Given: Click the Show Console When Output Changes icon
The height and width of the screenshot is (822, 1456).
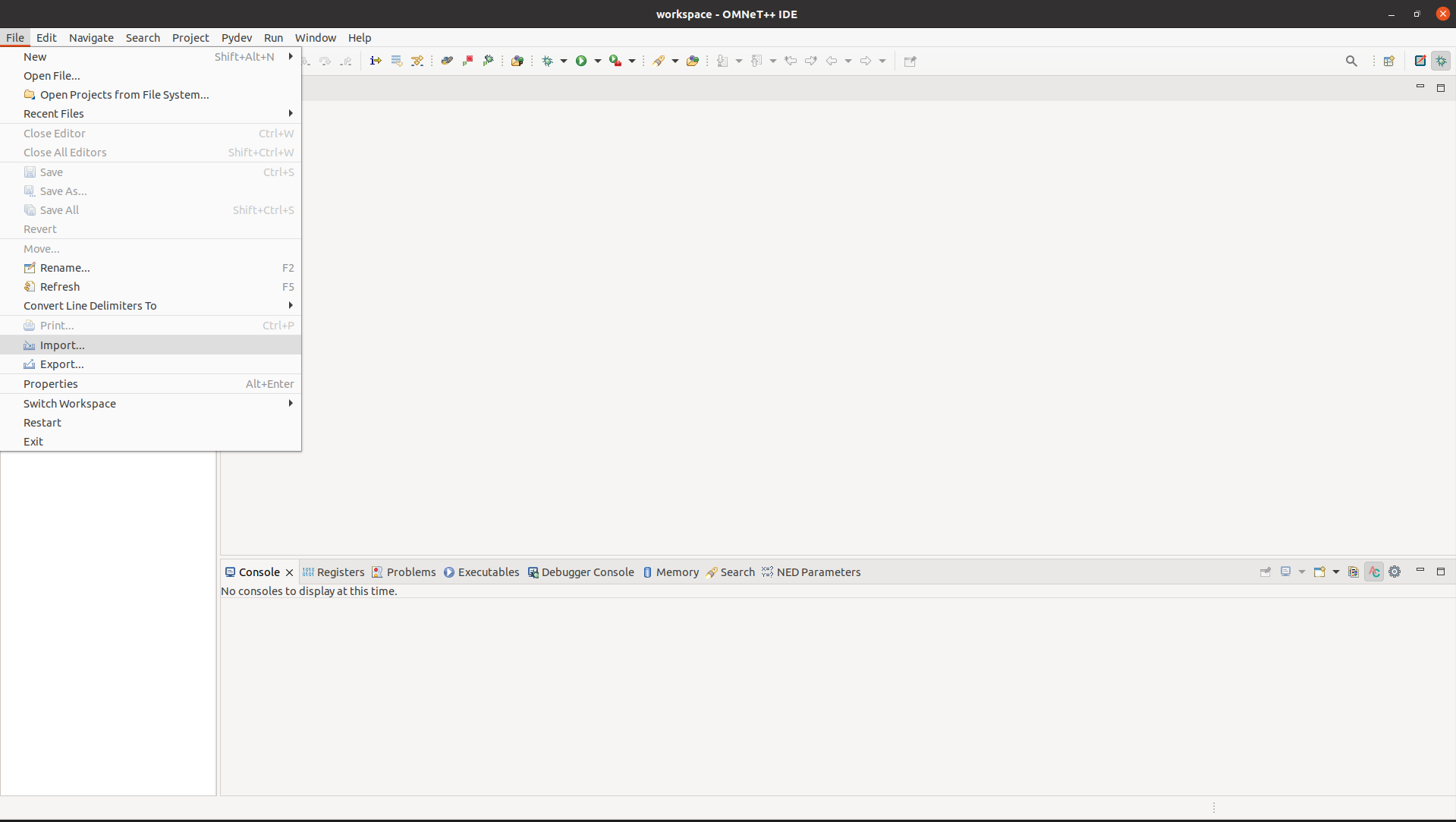Looking at the screenshot, I should click(x=1354, y=572).
